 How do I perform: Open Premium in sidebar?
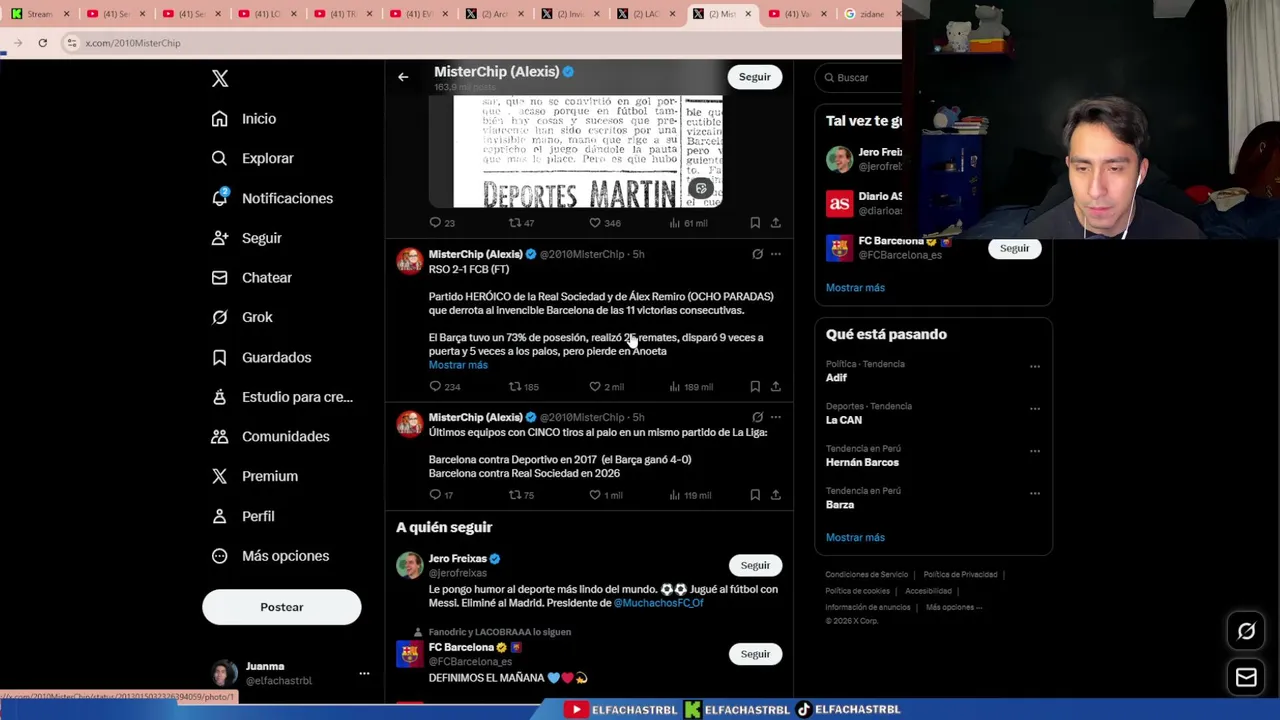tap(254, 476)
